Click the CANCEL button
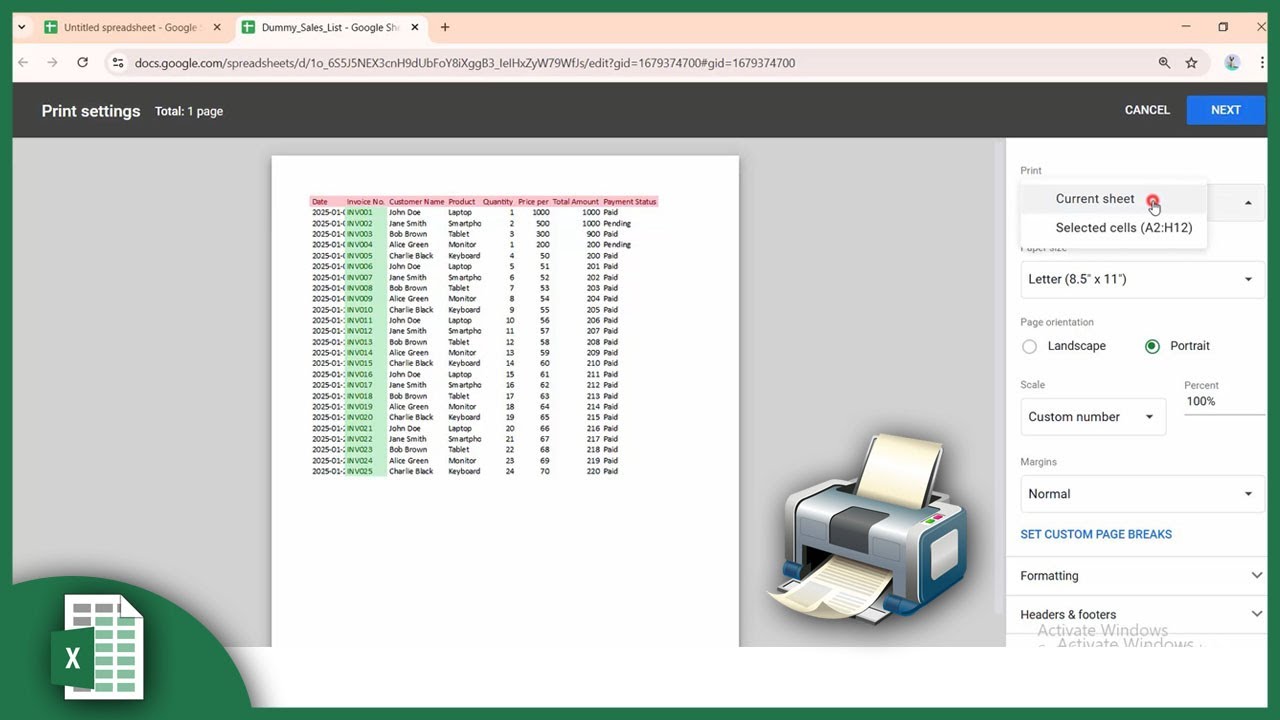 (x=1147, y=110)
